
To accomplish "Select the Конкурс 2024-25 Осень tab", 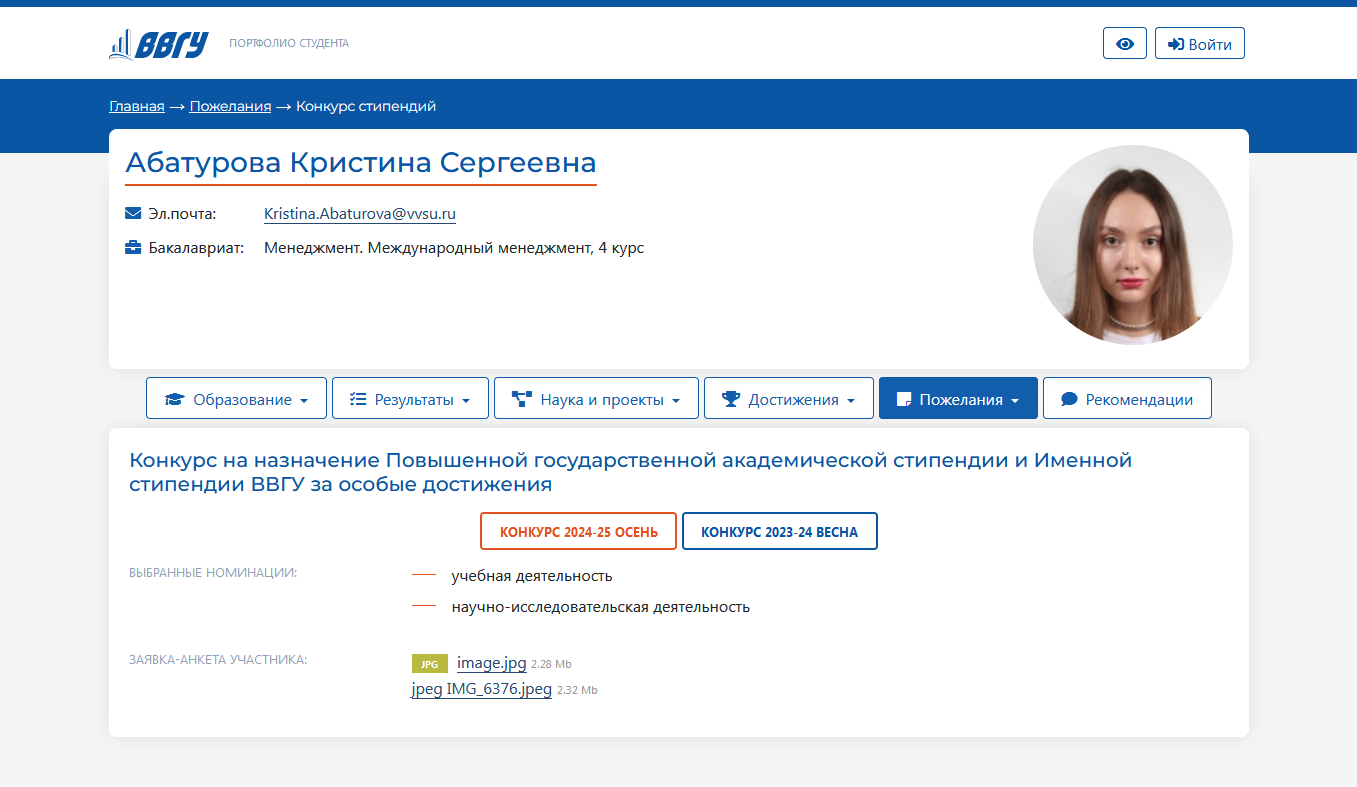I will coord(579,532).
